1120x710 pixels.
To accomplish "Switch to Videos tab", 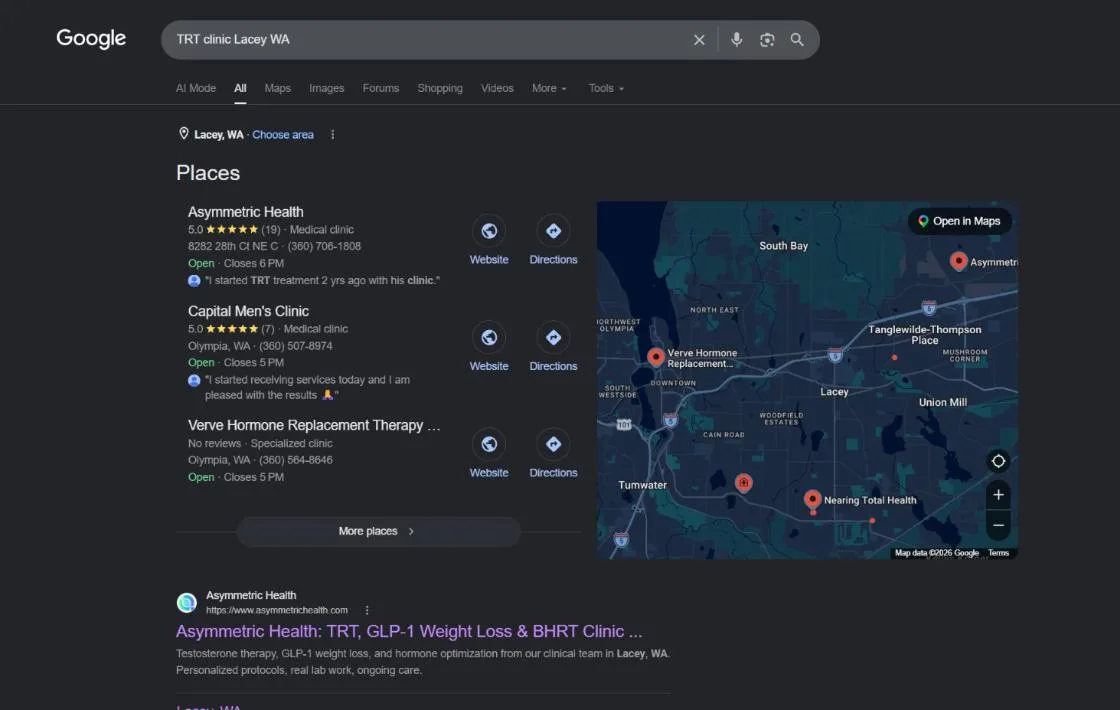I will point(497,88).
